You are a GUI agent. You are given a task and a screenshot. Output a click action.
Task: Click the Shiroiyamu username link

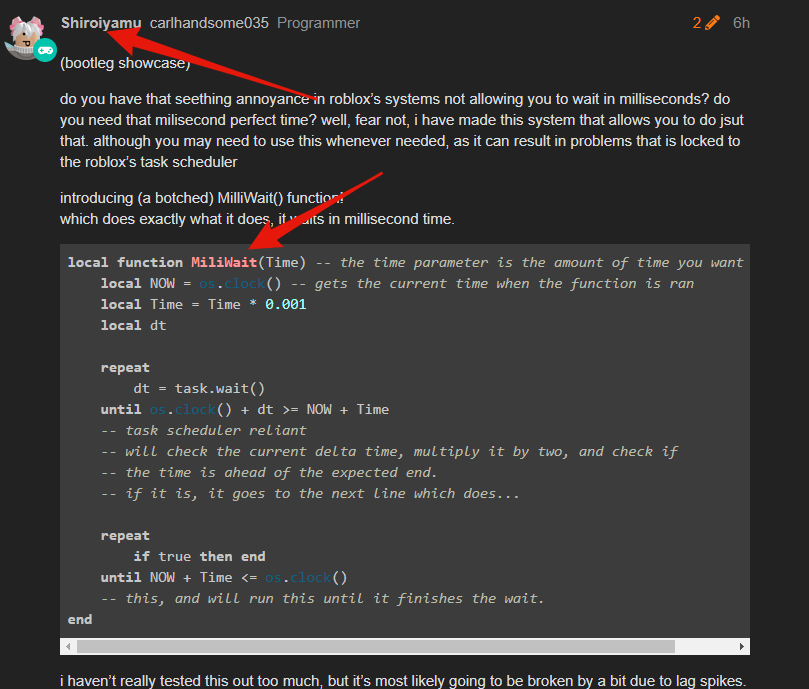[101, 23]
